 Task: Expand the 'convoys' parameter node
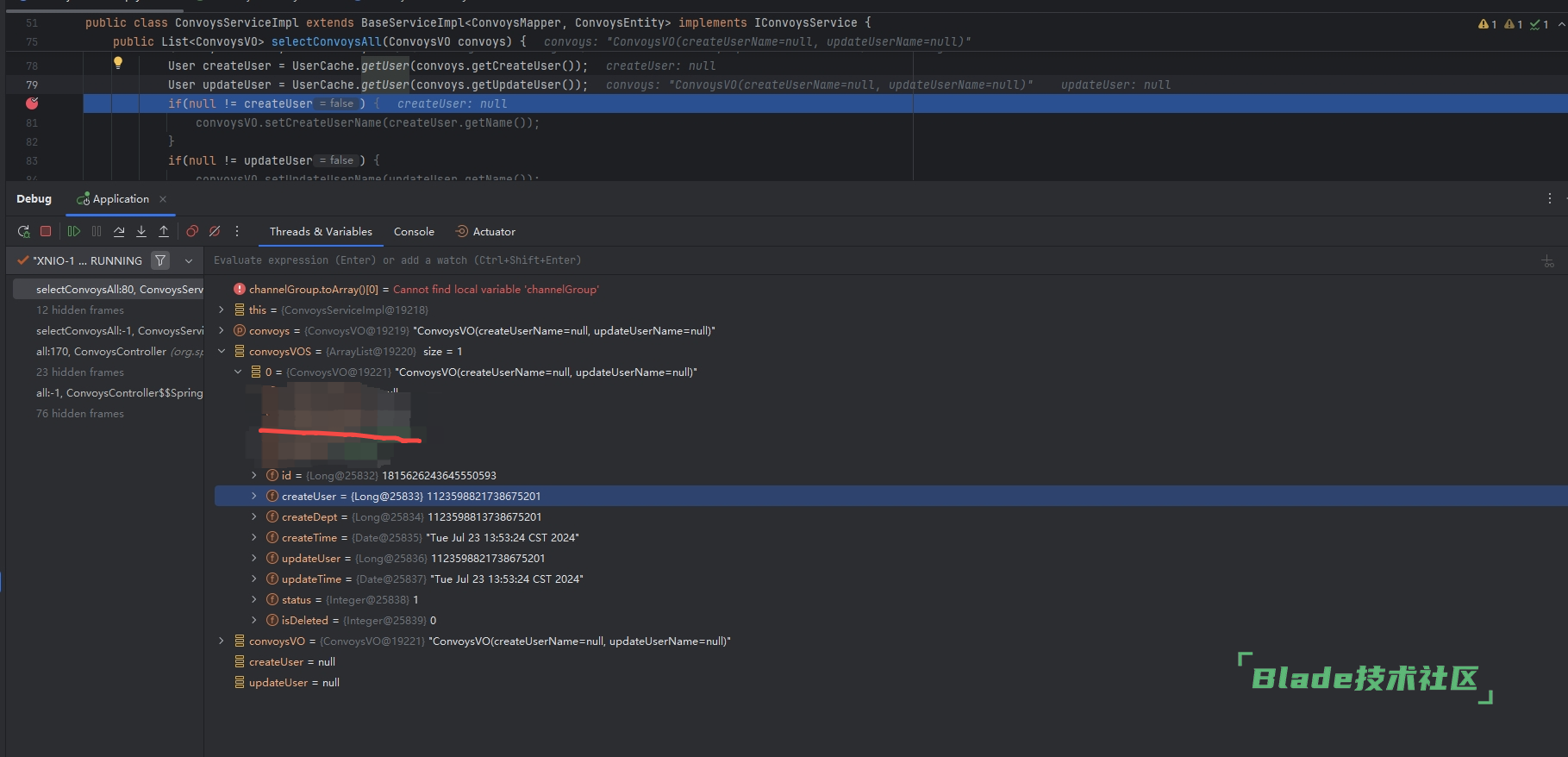pos(221,330)
